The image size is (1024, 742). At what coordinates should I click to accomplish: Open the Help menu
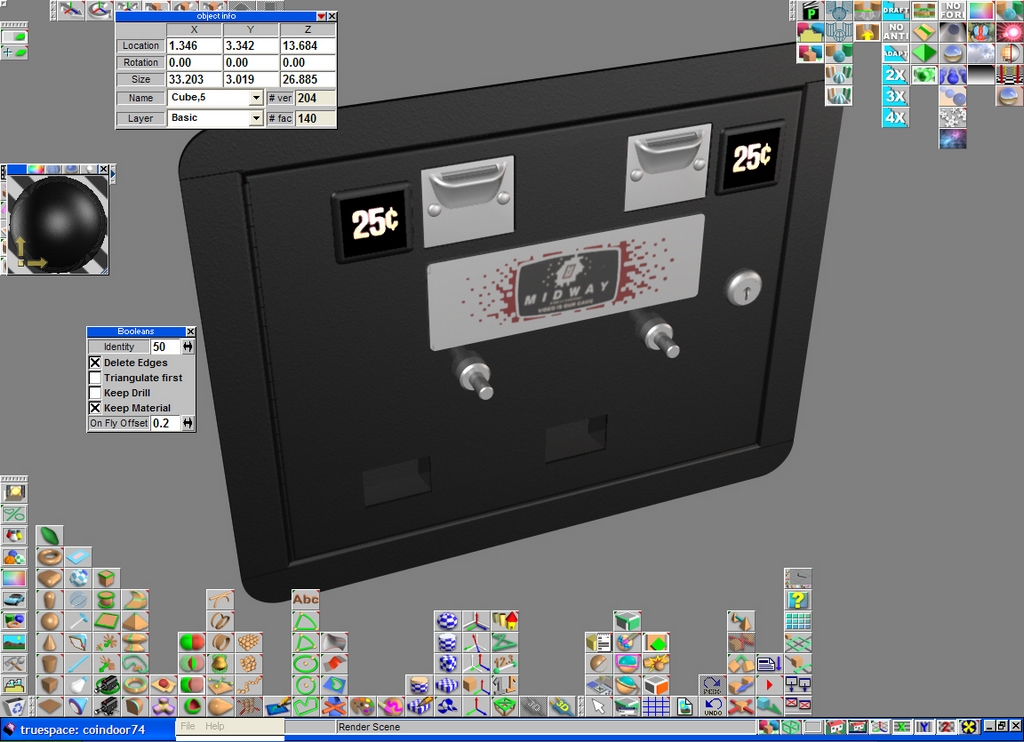click(x=215, y=727)
